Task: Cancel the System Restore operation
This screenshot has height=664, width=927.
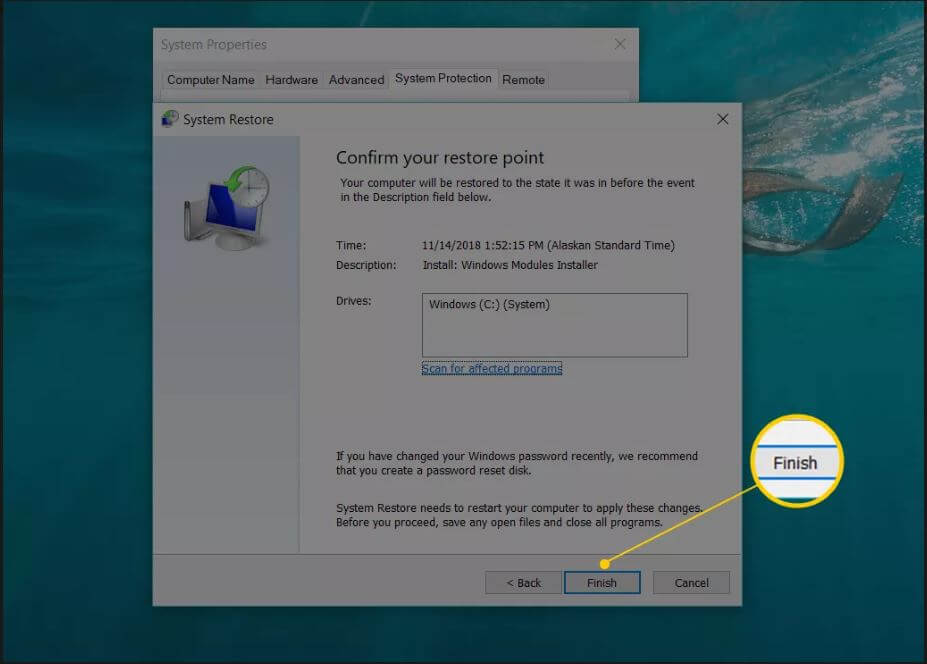Action: [691, 582]
